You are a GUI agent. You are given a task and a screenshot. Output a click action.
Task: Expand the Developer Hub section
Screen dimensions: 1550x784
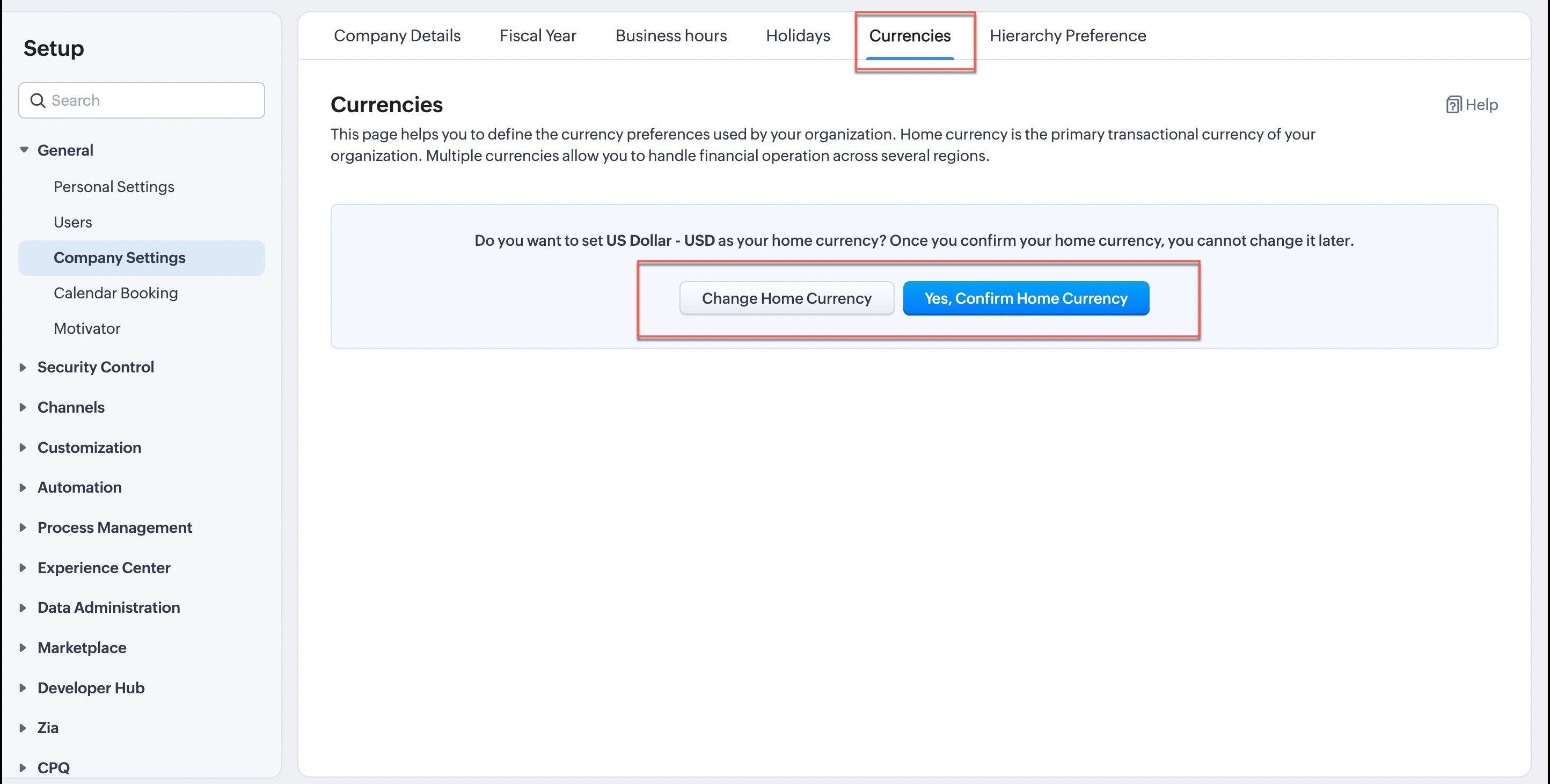point(23,688)
